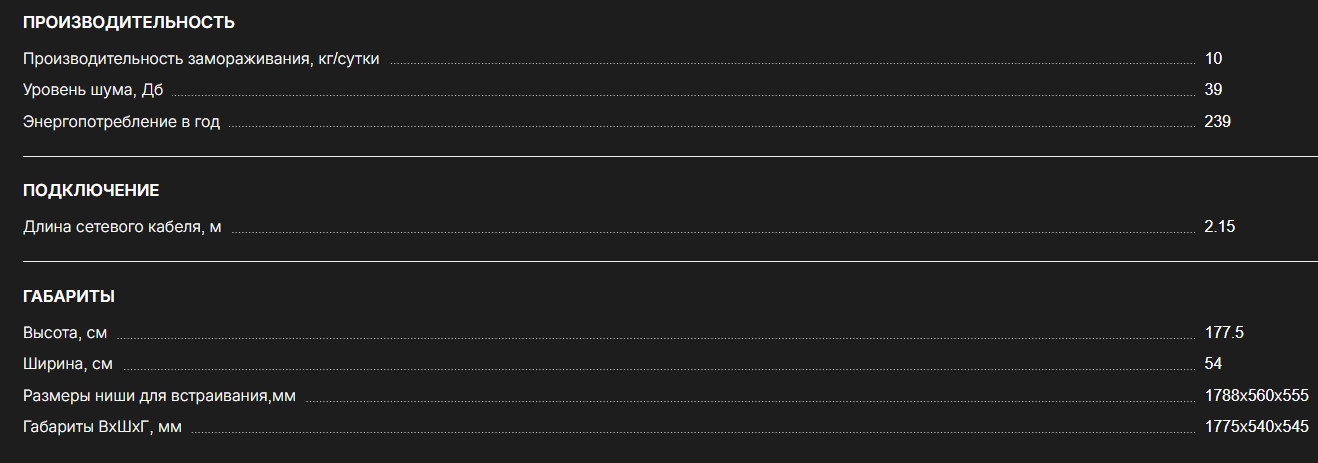
Task: Click the Энергопотребление в год label
Action: (x=121, y=122)
